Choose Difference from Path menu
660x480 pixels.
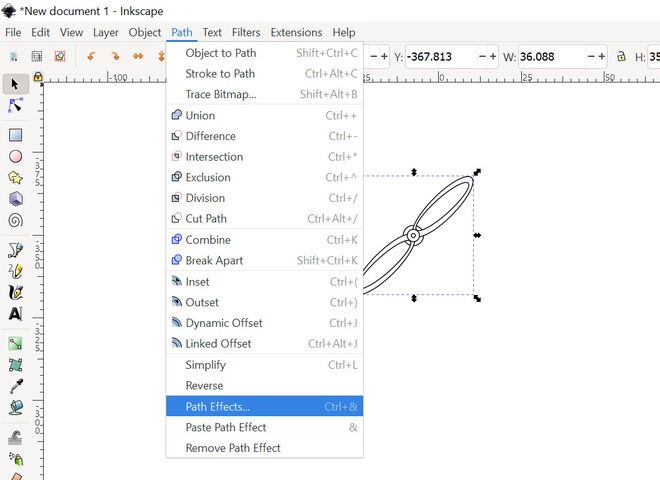click(x=265, y=136)
